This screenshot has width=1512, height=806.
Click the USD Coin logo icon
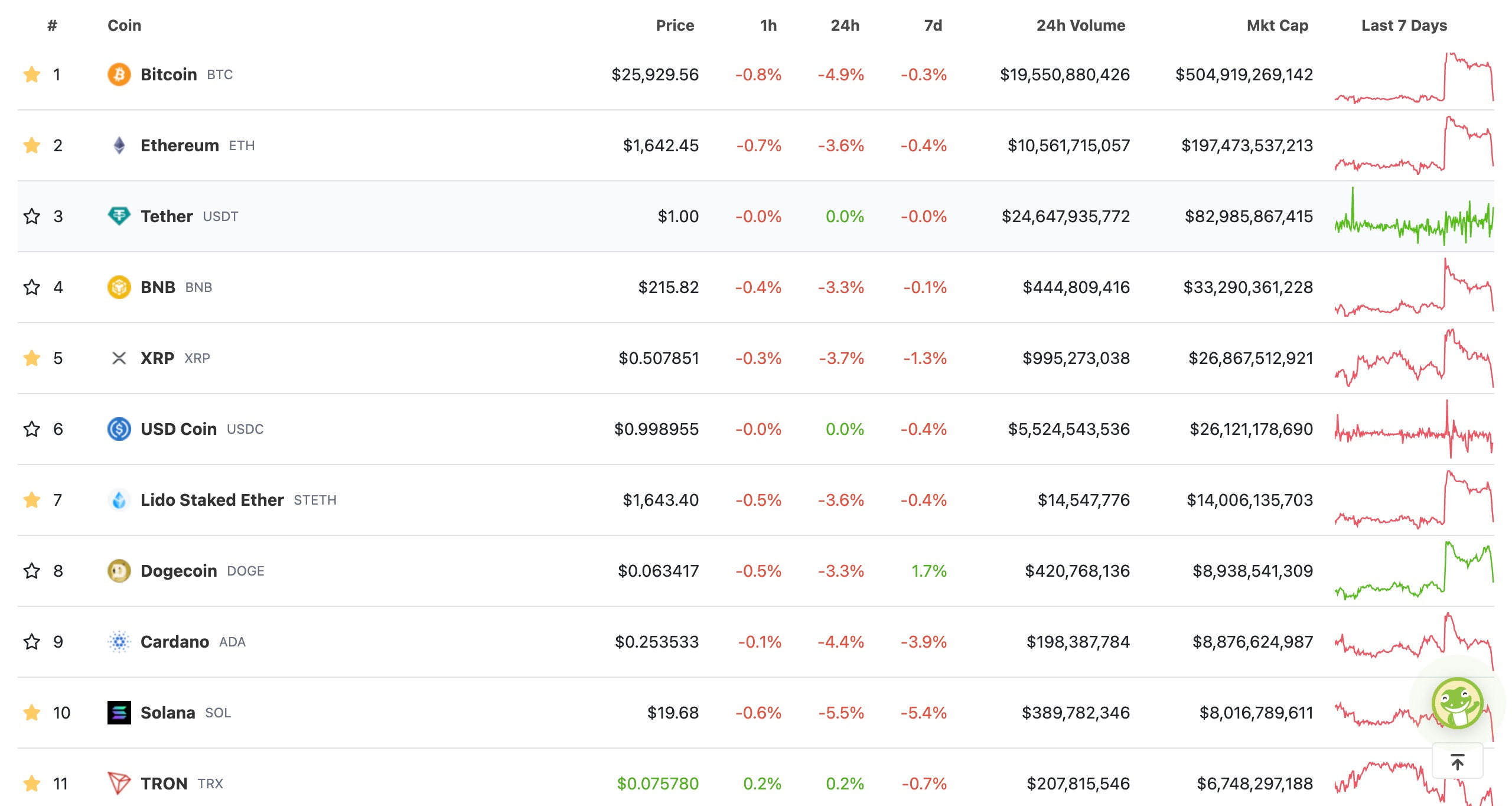(x=119, y=429)
